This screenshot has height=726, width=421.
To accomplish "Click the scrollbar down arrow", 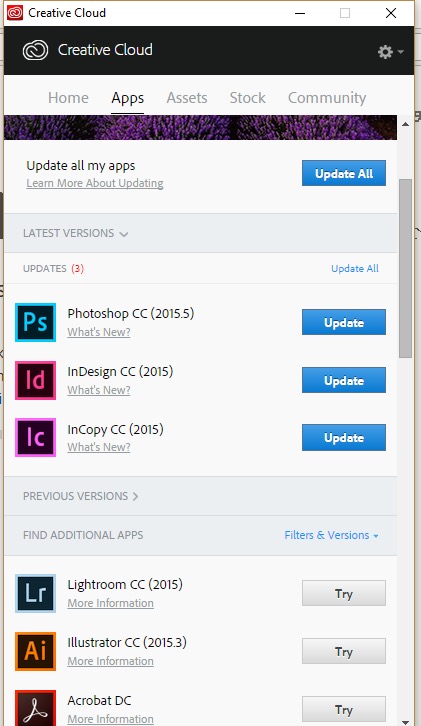I will coord(405,721).
